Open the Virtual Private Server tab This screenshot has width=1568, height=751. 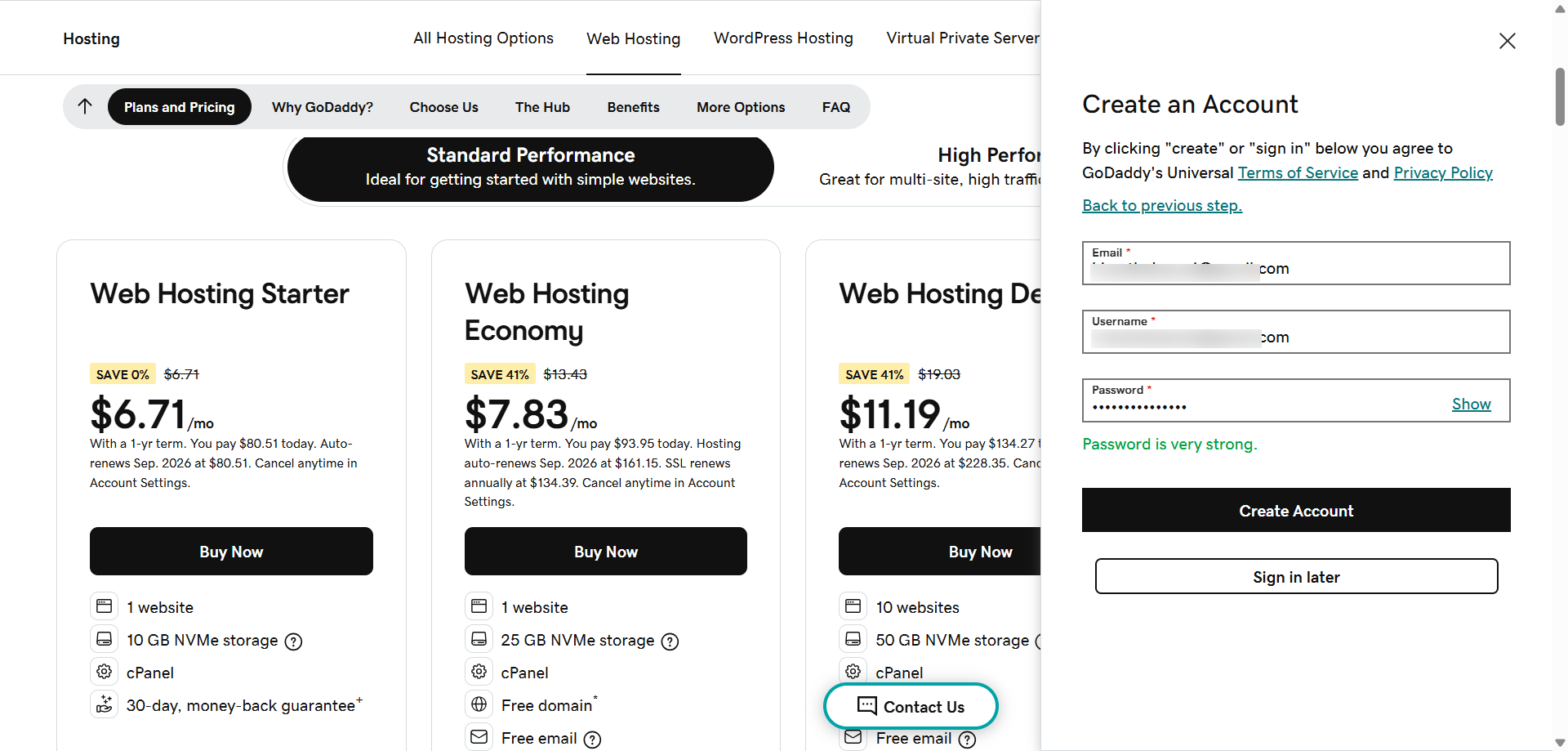click(x=963, y=38)
